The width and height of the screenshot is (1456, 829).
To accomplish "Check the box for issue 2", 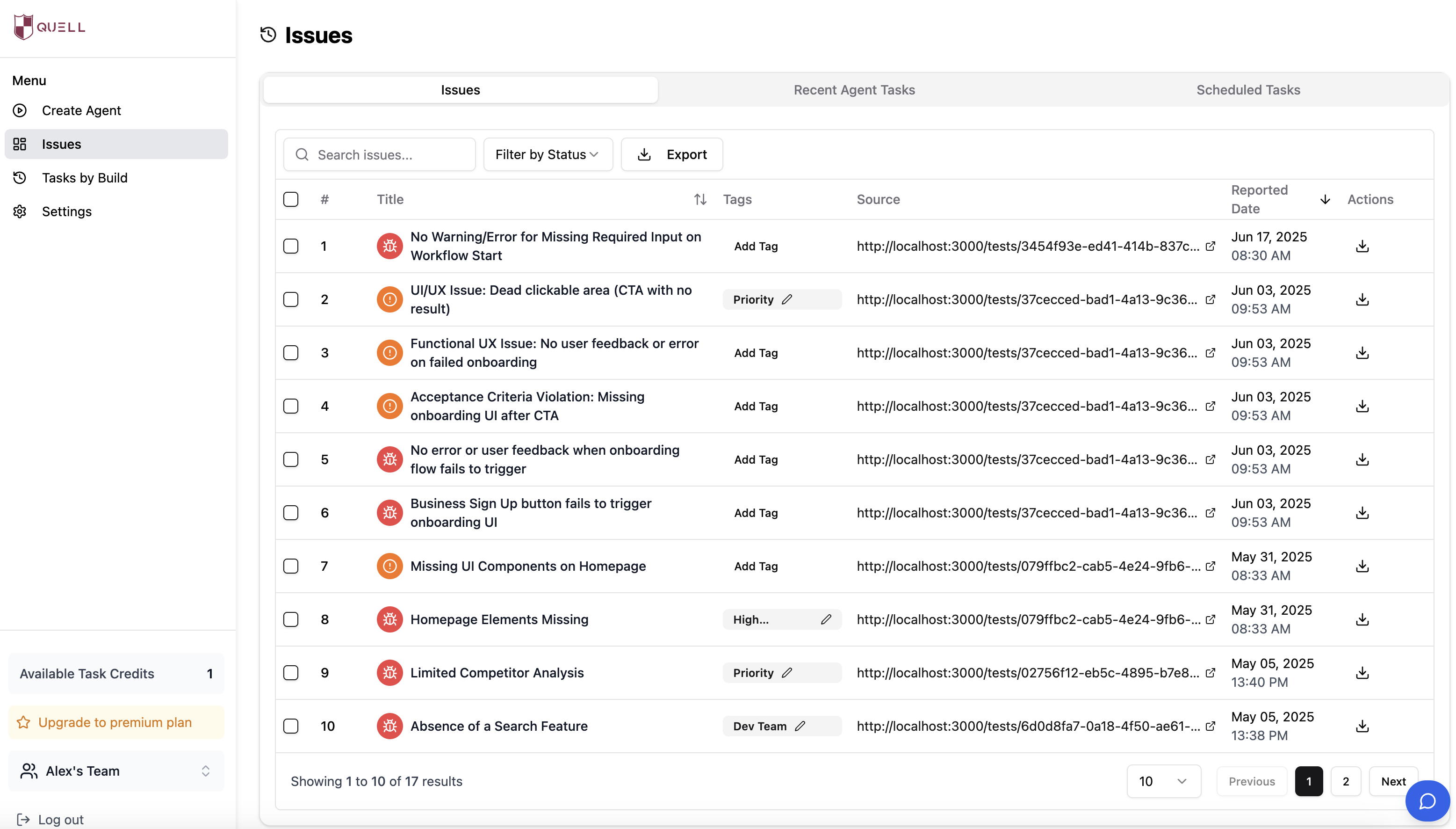I will [291, 299].
